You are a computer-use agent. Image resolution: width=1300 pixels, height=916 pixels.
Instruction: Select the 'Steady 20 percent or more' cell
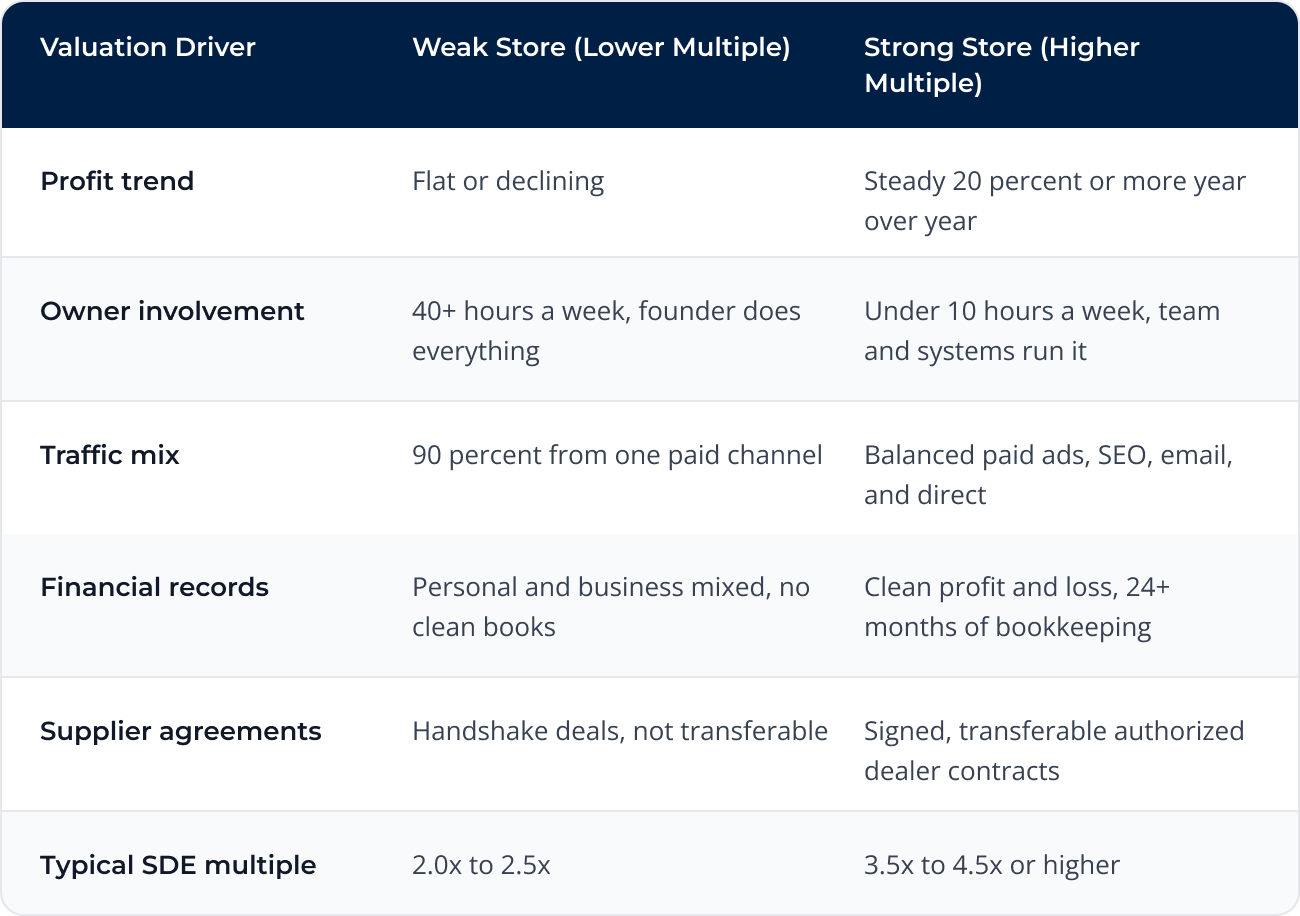coord(1055,201)
